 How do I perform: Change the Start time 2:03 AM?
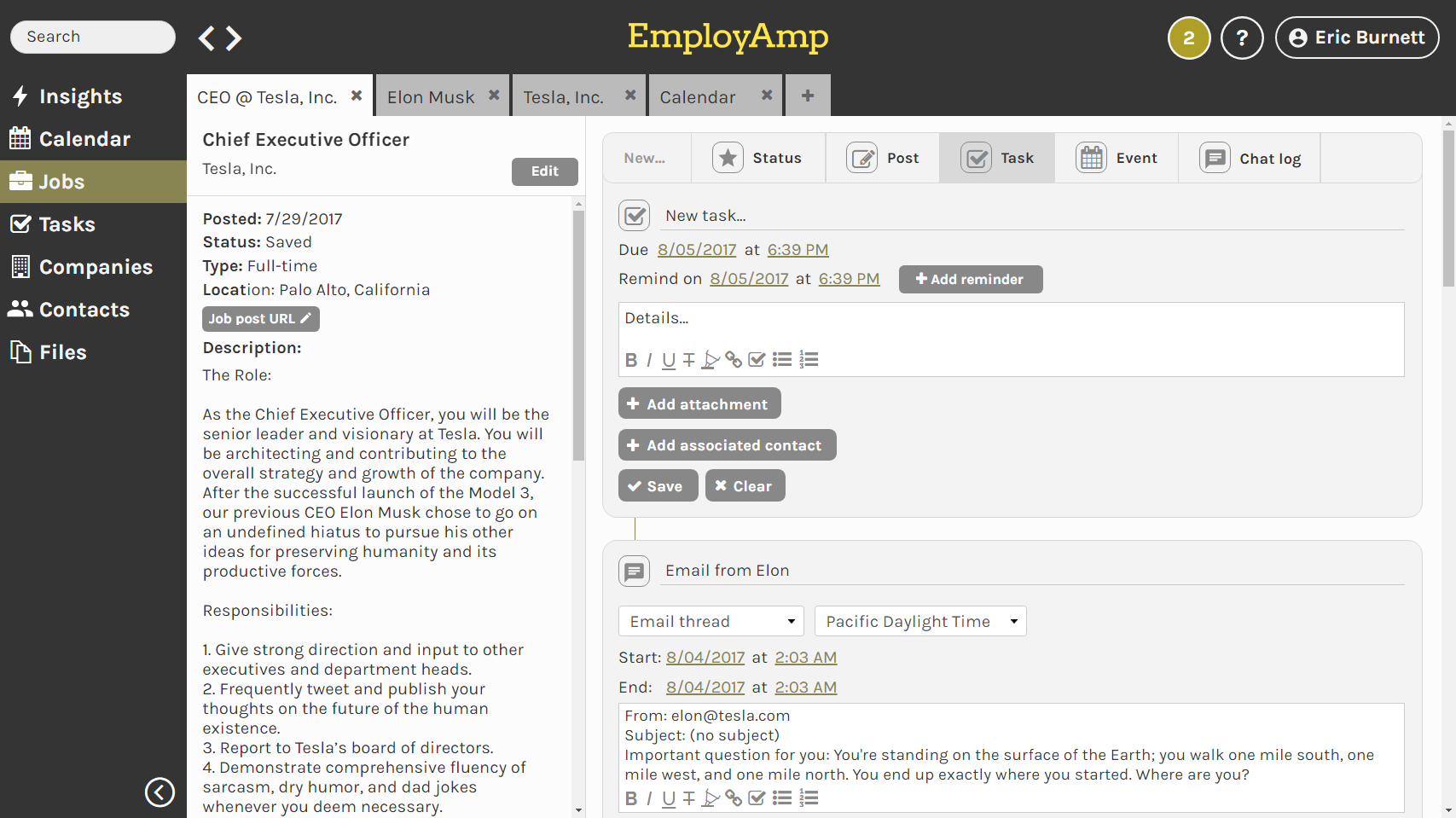pyautogui.click(x=806, y=658)
